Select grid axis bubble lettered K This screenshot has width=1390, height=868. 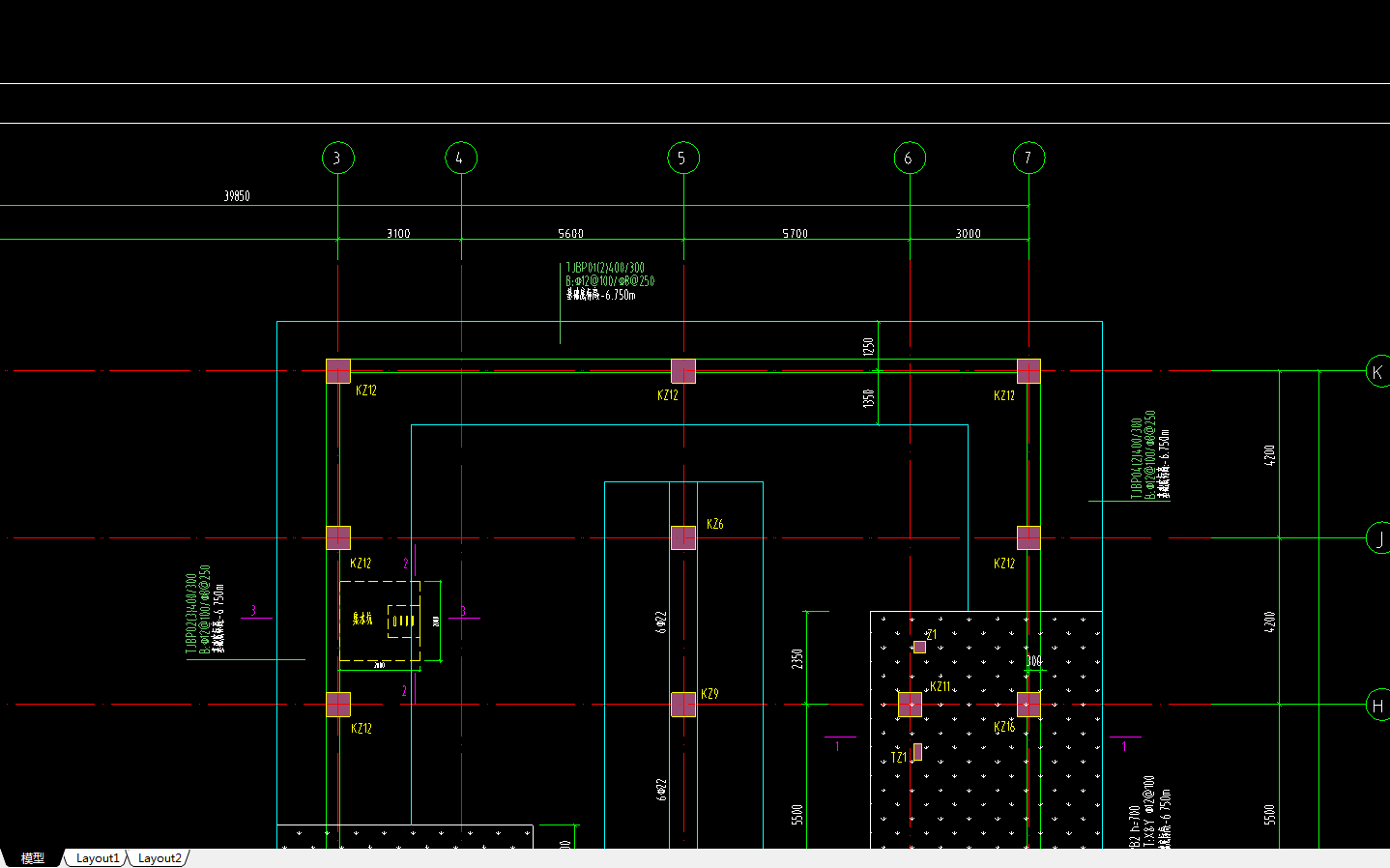click(x=1378, y=371)
